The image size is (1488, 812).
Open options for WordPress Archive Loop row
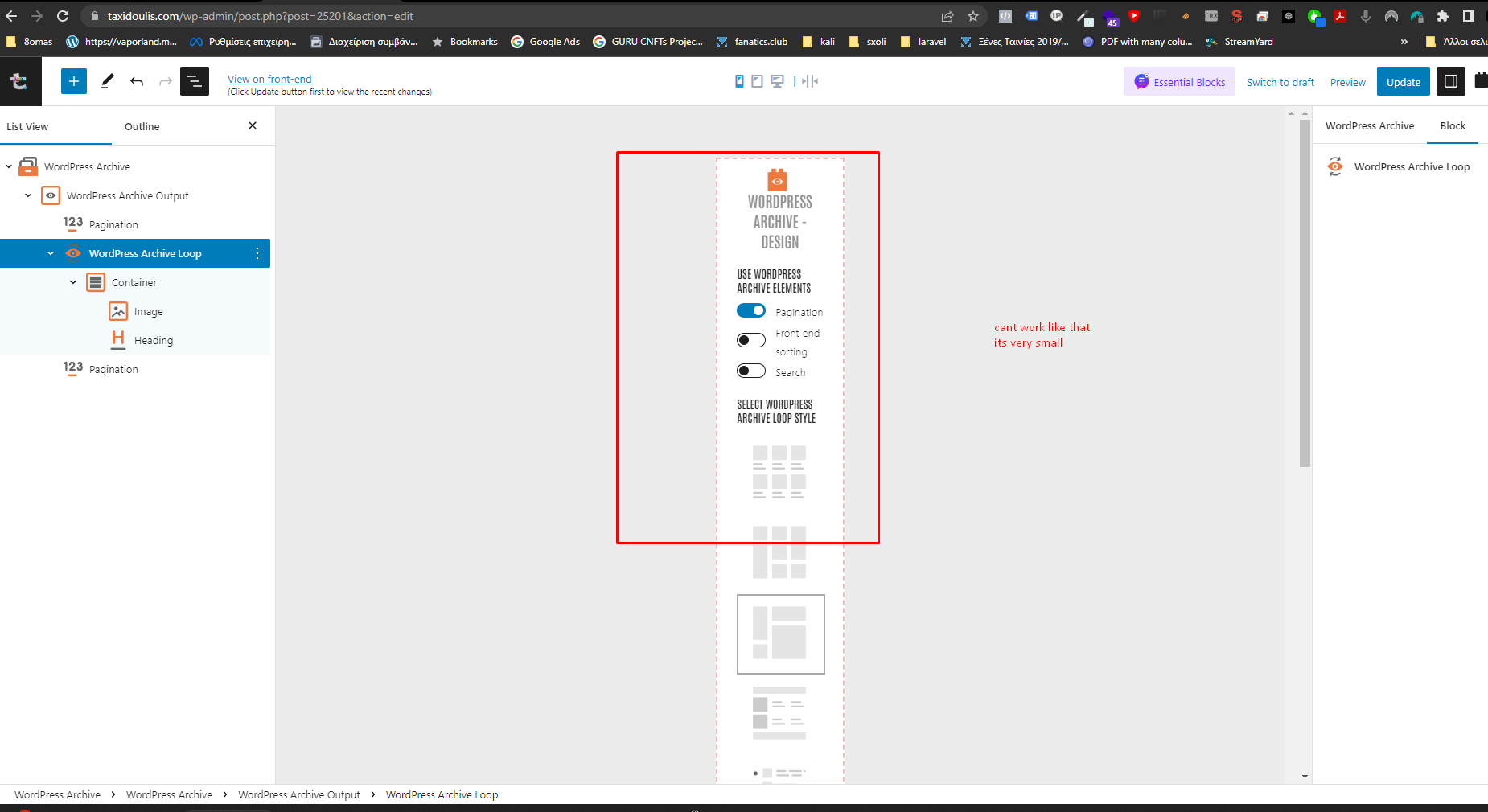coord(257,253)
